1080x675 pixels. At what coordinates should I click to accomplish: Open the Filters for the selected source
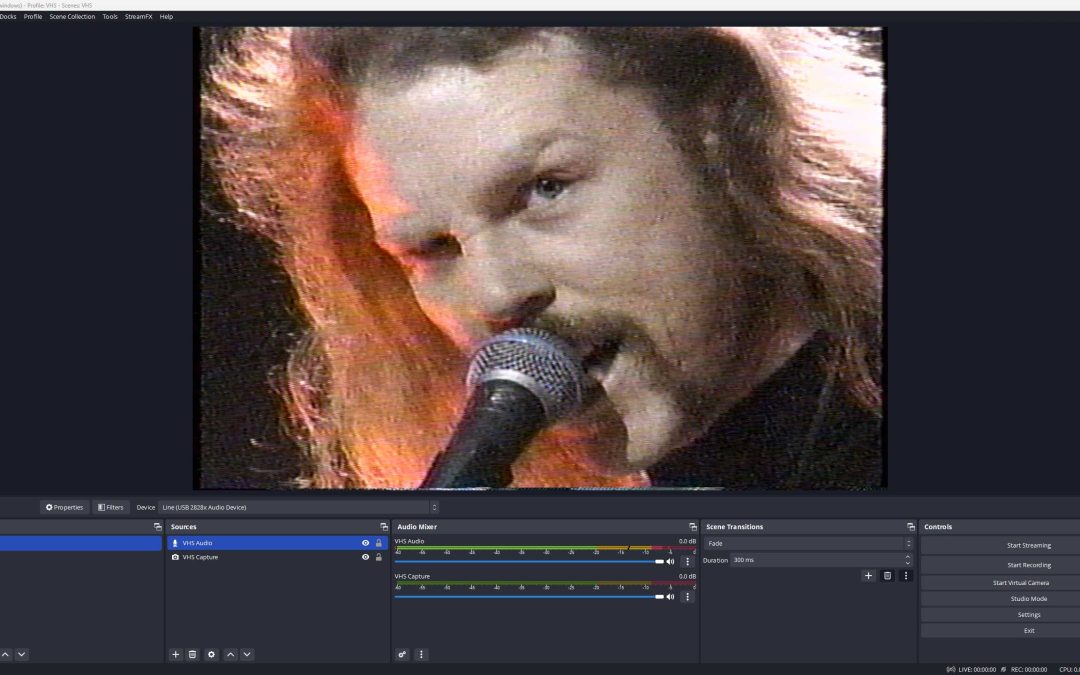tap(111, 507)
